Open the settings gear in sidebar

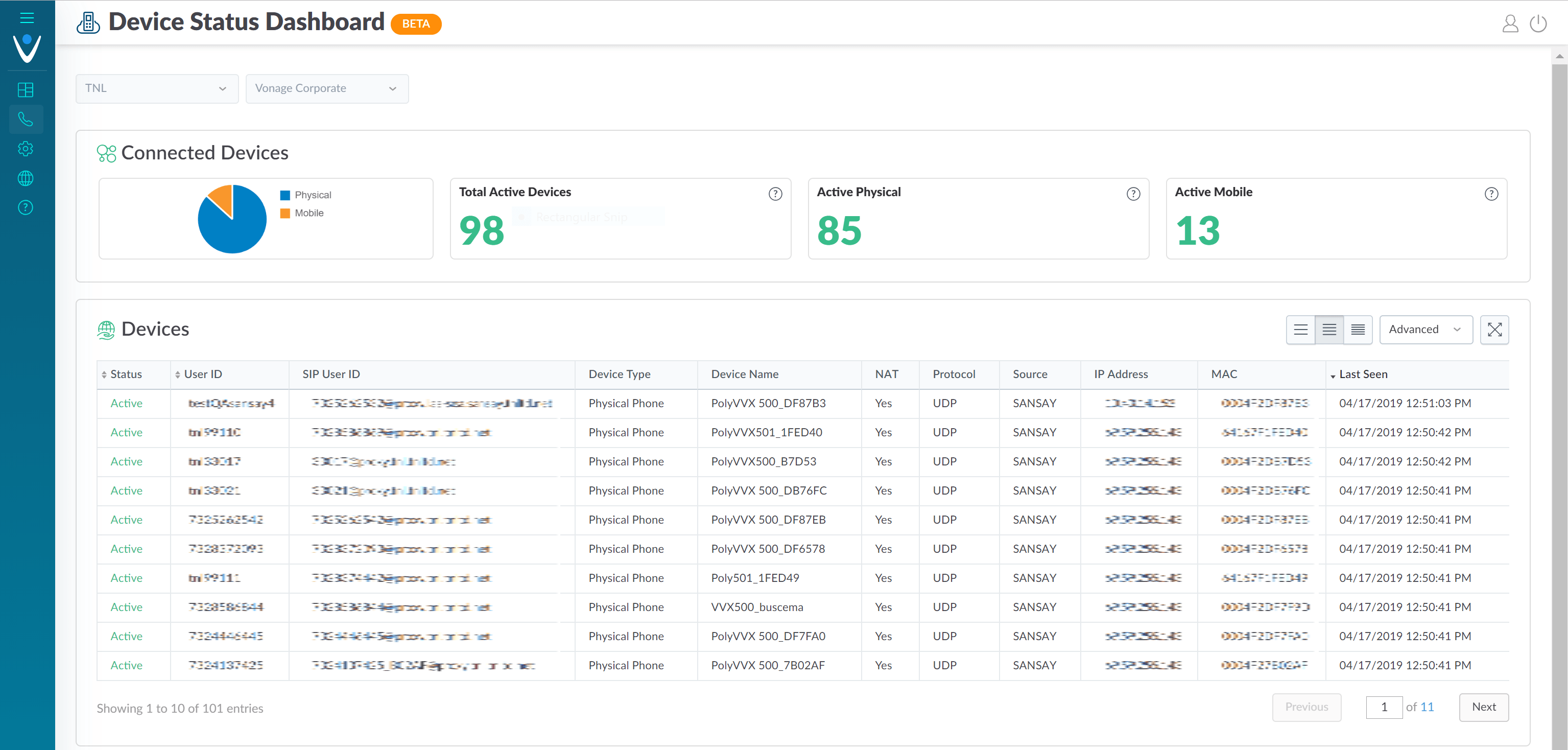(26, 149)
